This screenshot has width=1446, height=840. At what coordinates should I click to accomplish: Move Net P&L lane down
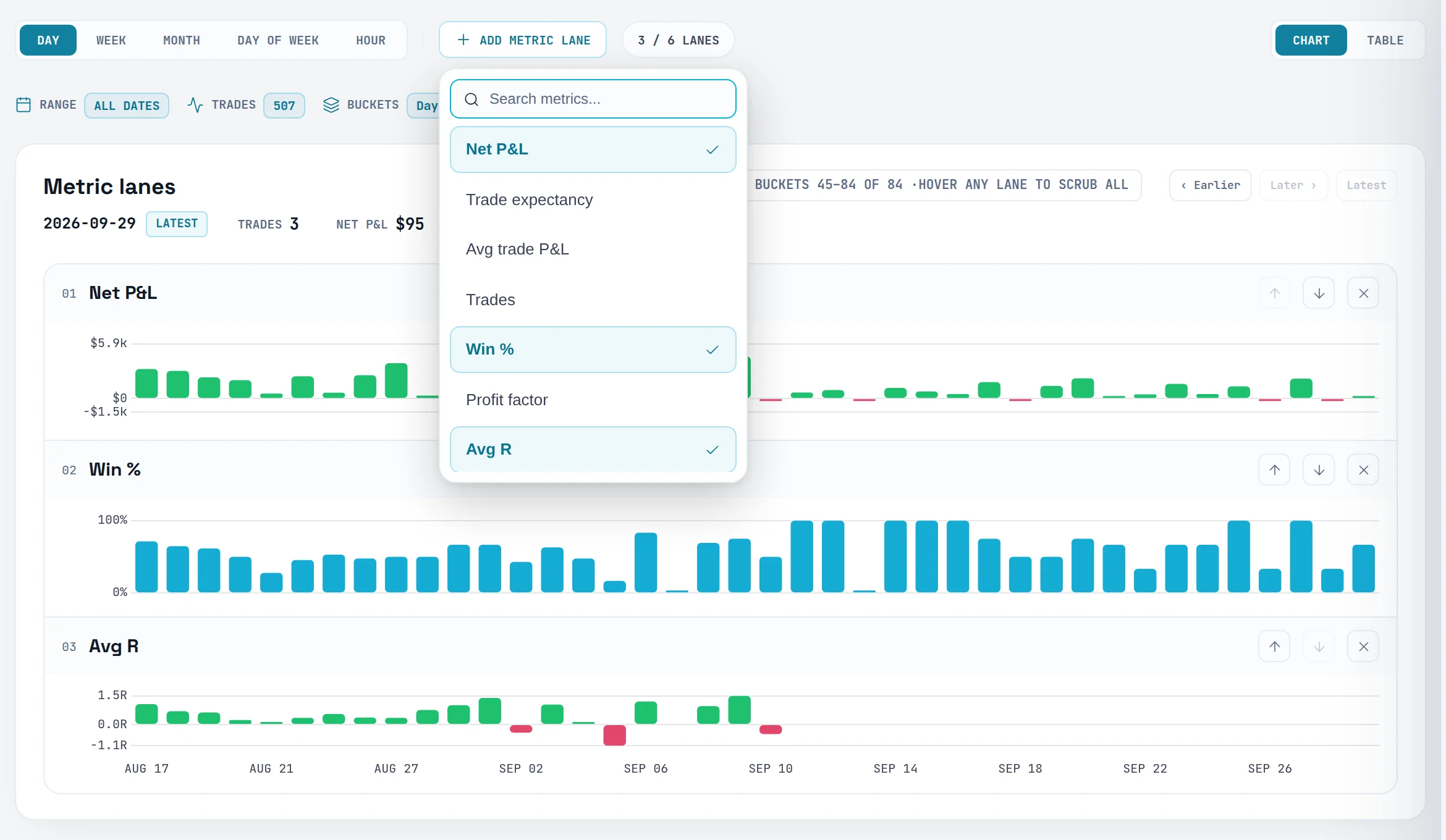[x=1319, y=293]
